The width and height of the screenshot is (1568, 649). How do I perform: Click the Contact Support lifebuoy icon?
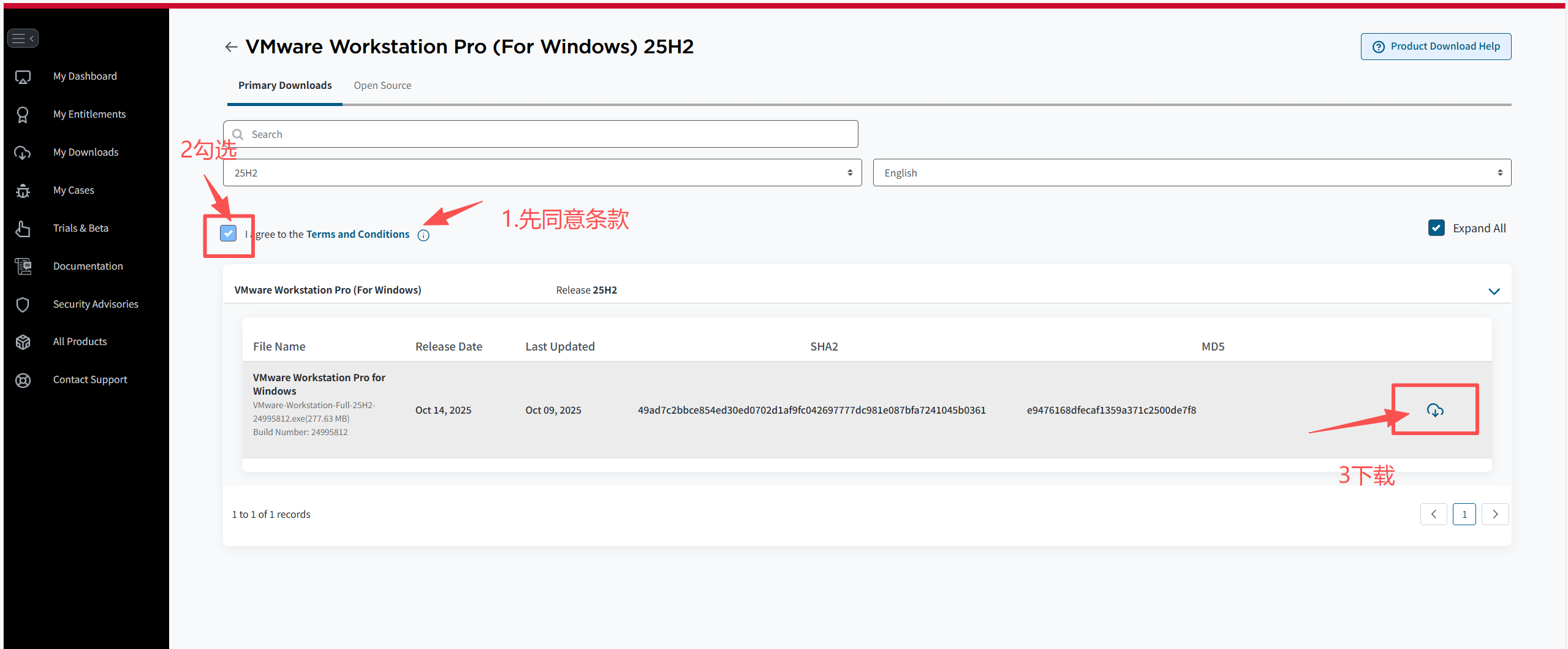[x=23, y=380]
